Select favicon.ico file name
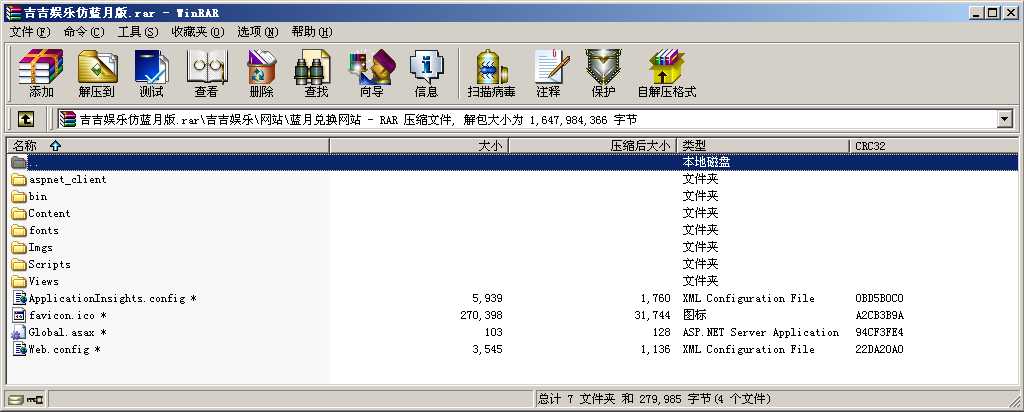This screenshot has width=1024, height=412. 67,315
